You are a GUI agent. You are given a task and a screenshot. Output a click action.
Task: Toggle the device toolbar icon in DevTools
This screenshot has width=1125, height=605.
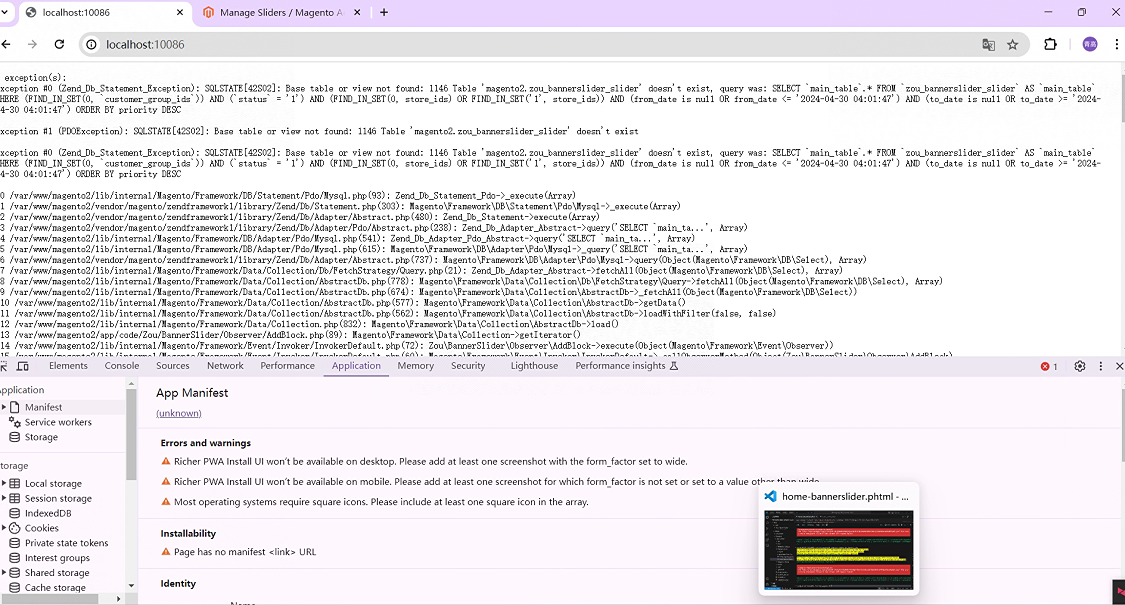click(22, 366)
